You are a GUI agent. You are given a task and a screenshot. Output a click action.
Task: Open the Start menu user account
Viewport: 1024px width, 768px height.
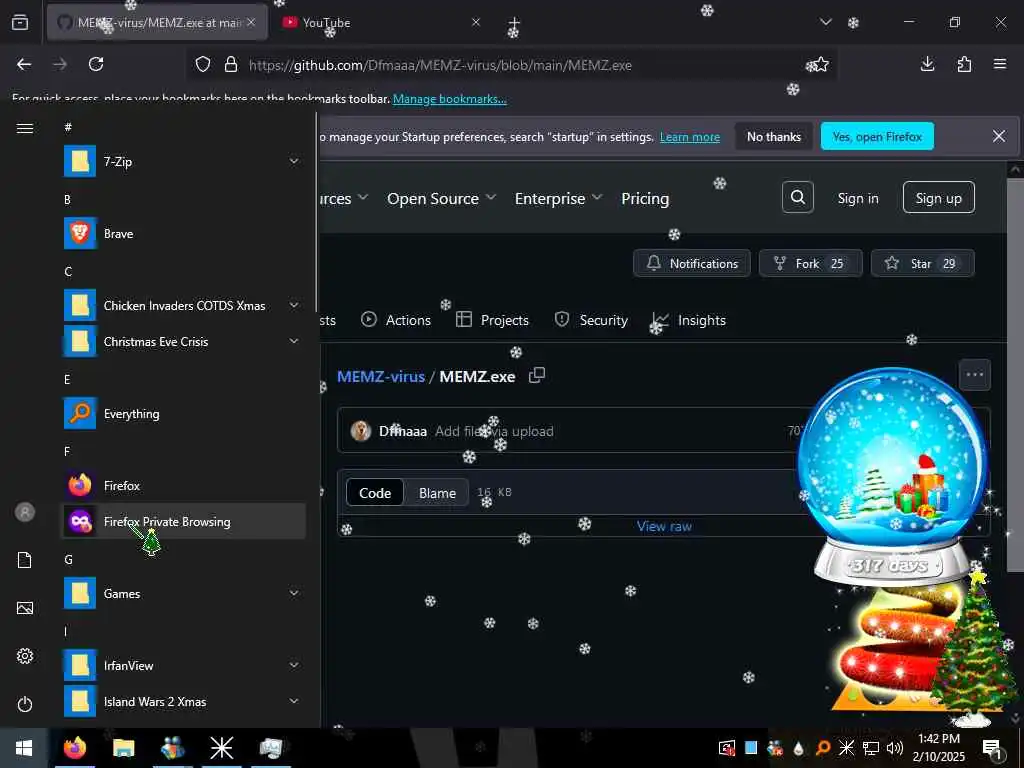pyautogui.click(x=25, y=512)
